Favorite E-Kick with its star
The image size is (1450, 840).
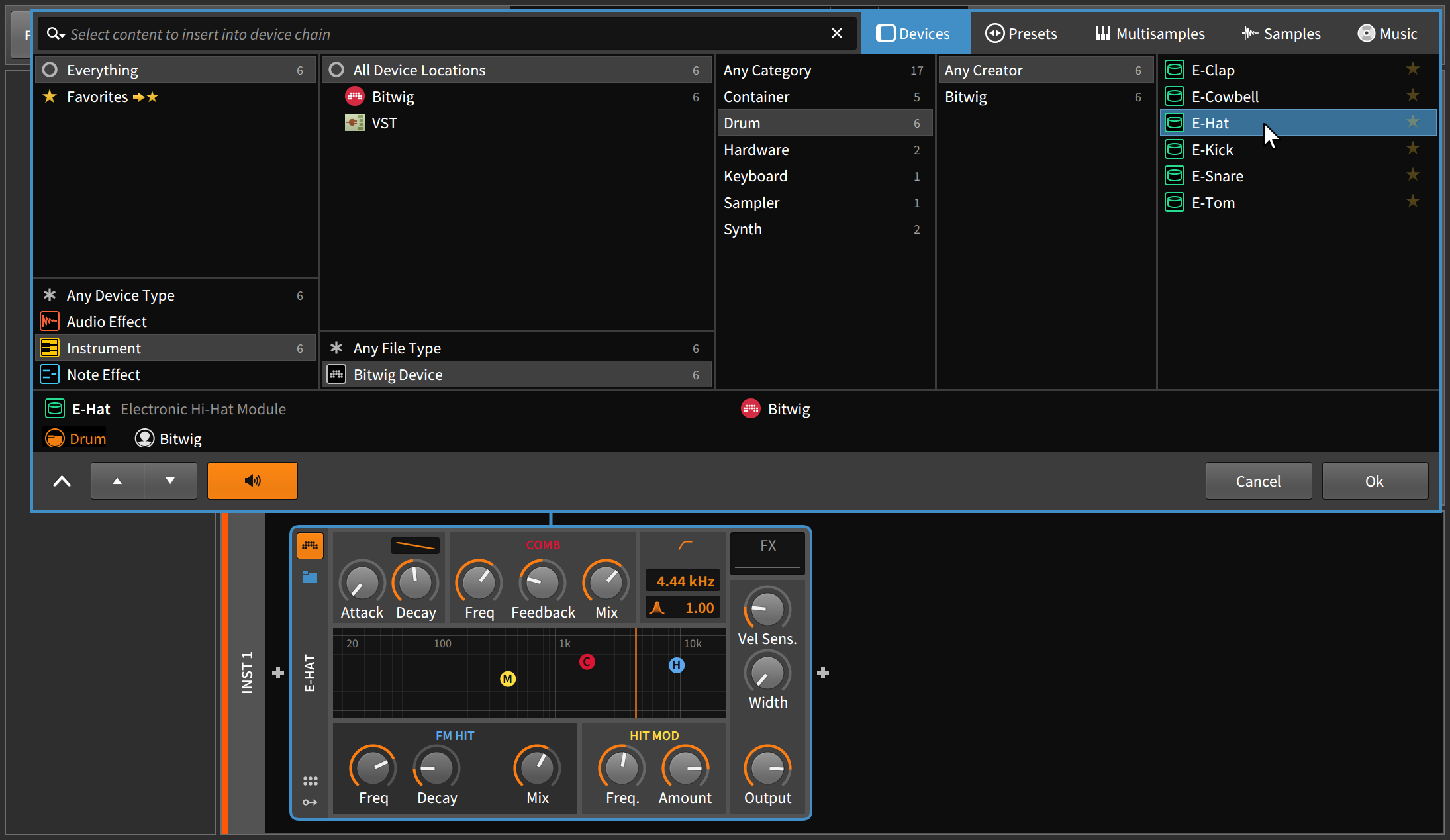[x=1413, y=148]
